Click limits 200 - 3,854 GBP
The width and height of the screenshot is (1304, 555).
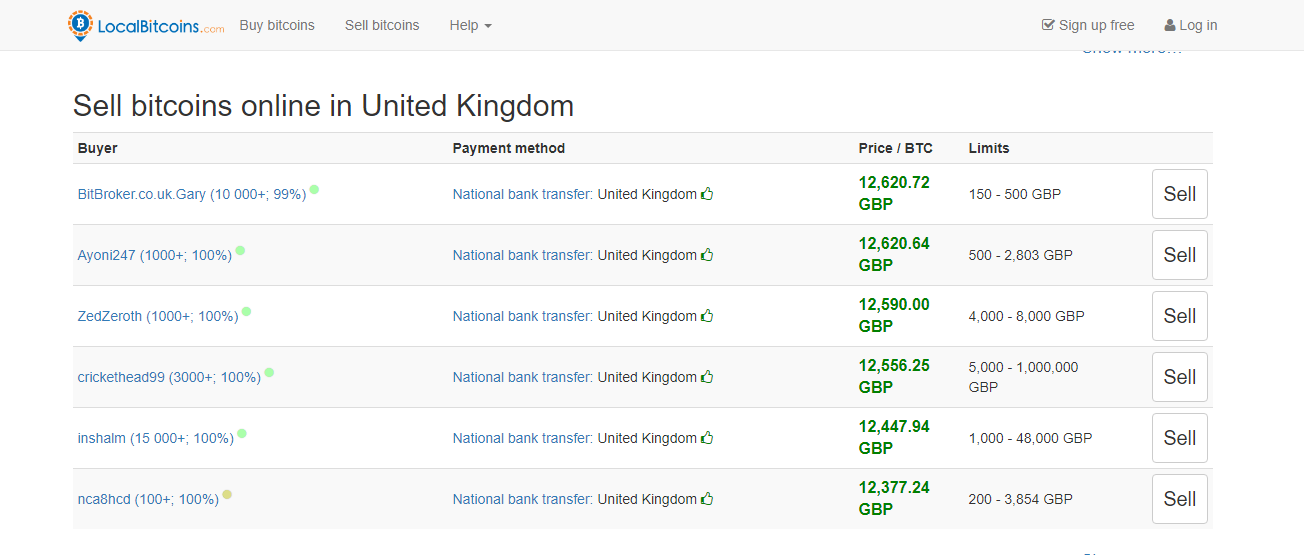coord(1021,499)
